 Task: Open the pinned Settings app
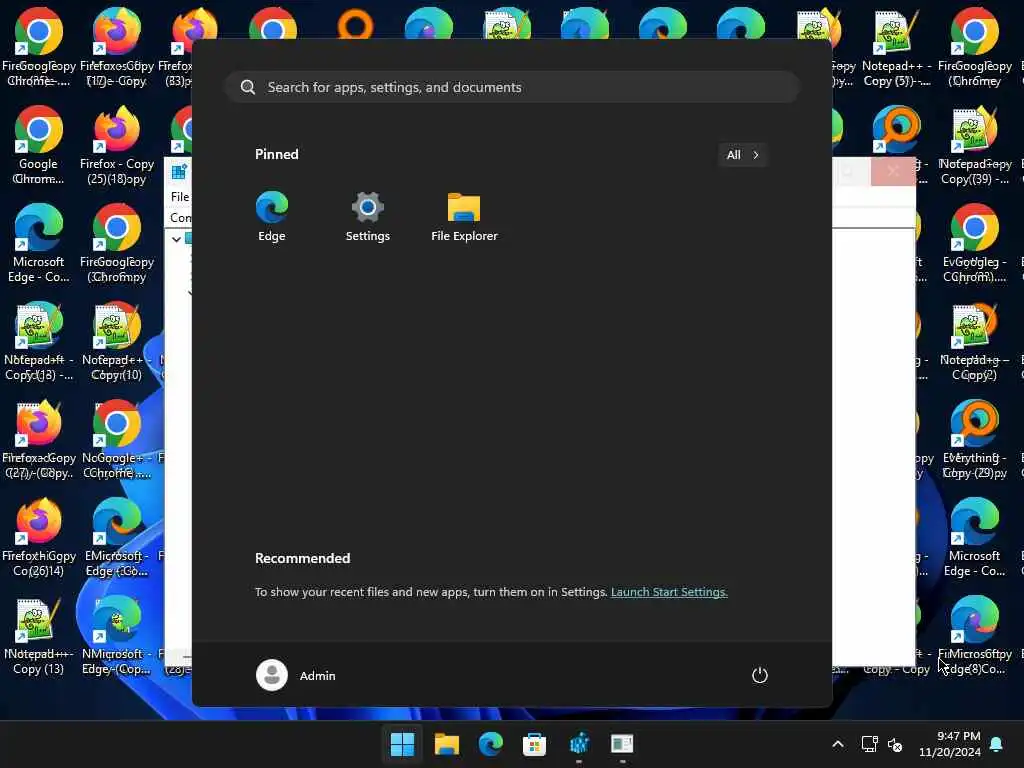click(368, 217)
